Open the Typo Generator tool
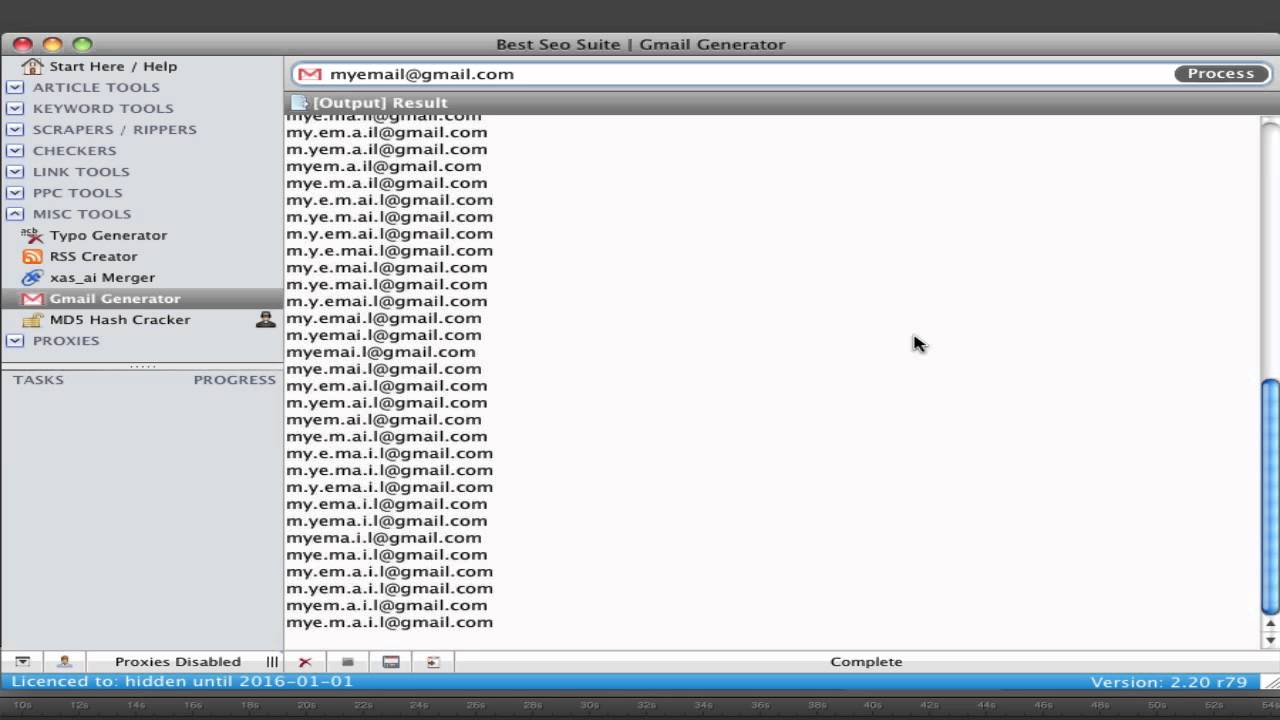This screenshot has height=720, width=1280. [108, 235]
